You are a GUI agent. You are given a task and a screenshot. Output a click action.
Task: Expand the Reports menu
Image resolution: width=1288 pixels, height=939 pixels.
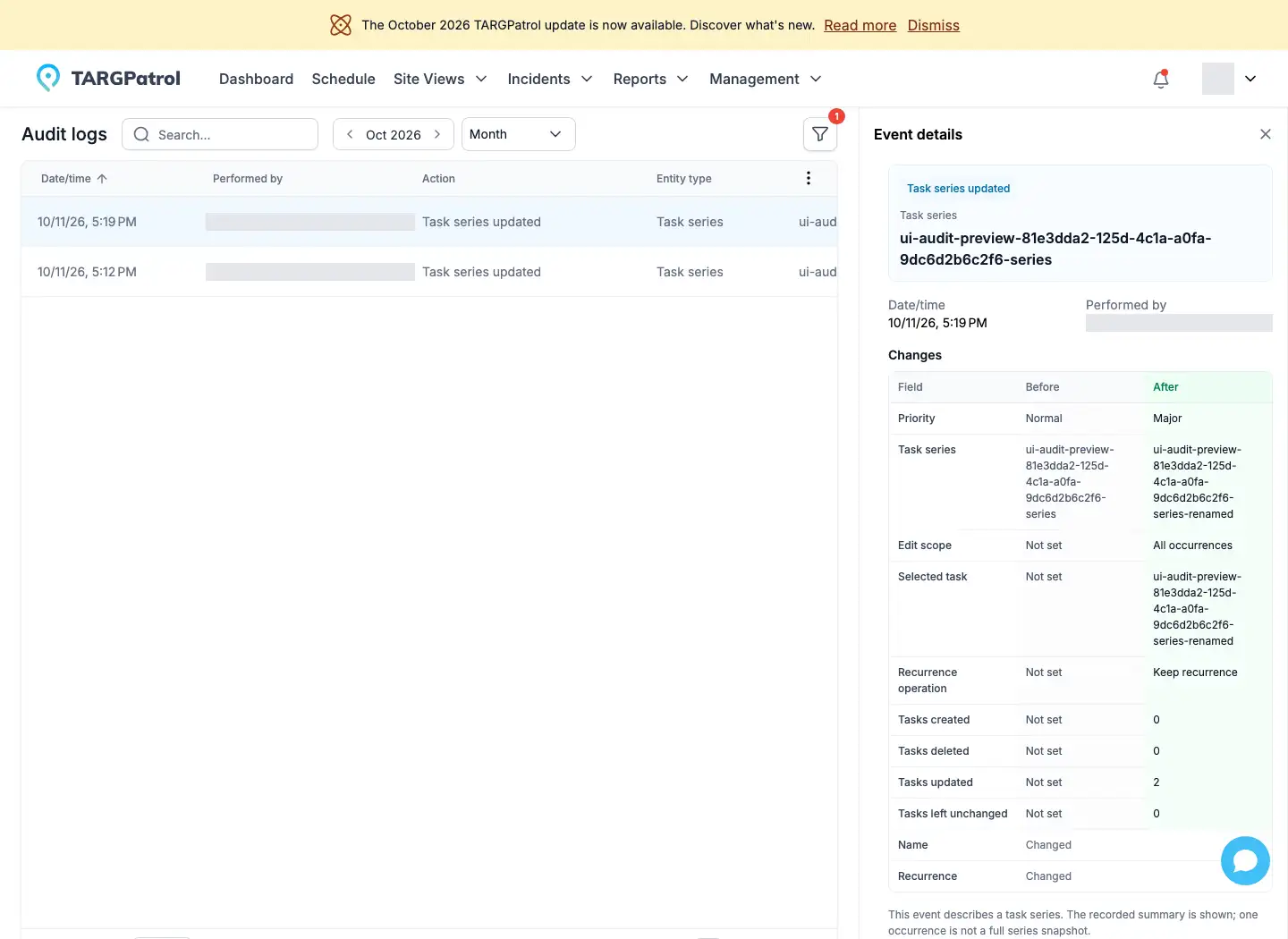(650, 79)
